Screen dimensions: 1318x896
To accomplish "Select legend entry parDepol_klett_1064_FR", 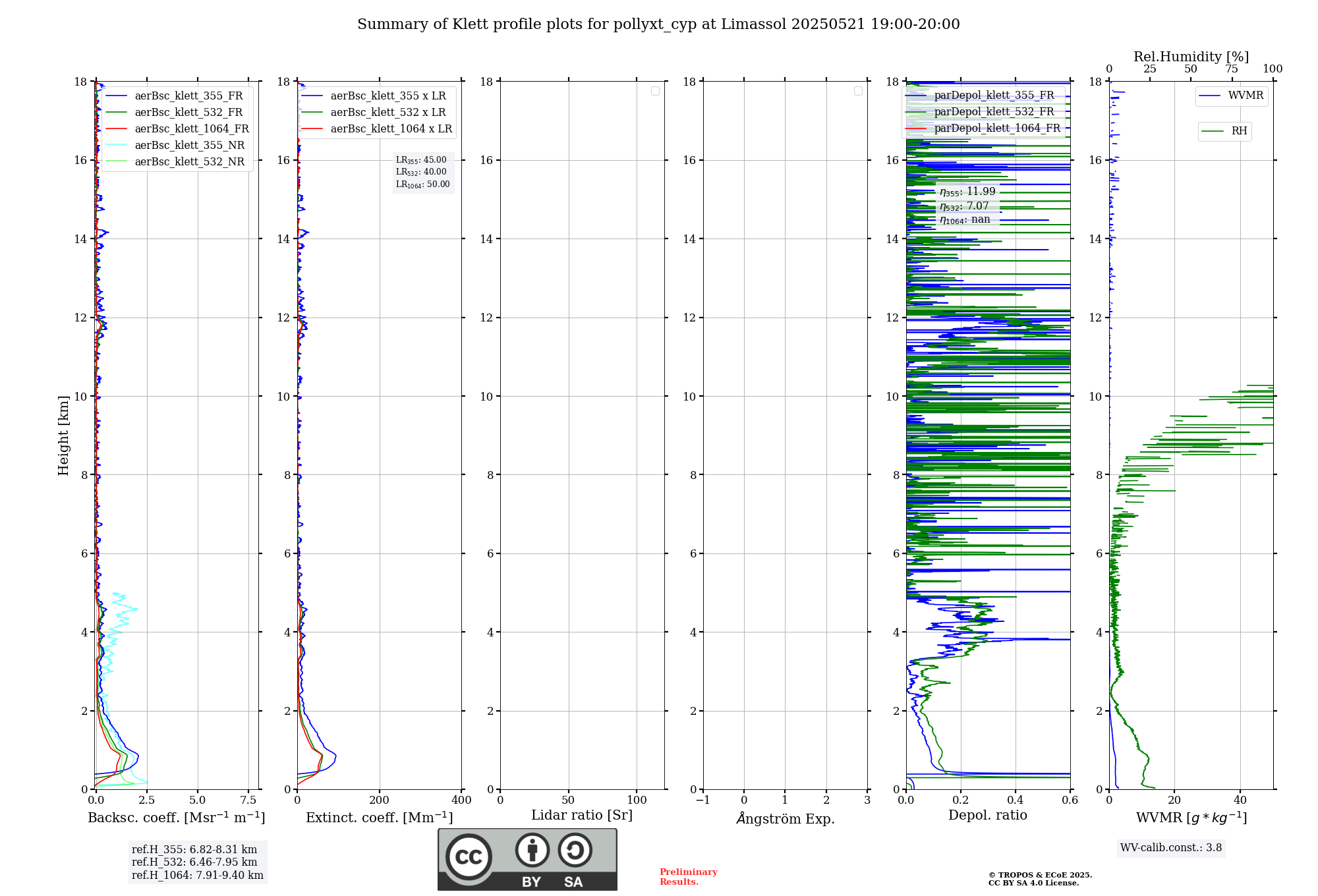I will tap(983, 128).
